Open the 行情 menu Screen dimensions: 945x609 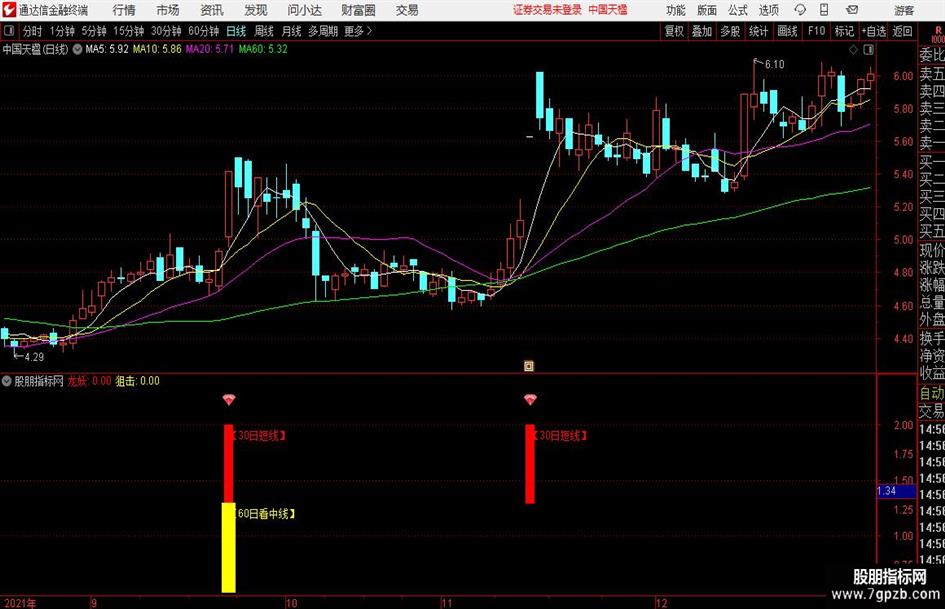pyautogui.click(x=124, y=10)
